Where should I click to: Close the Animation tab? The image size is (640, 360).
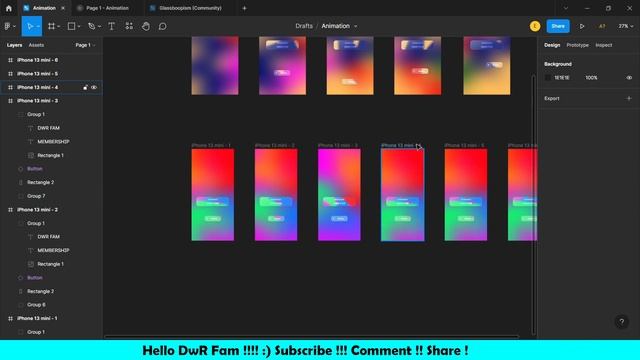pyautogui.click(x=63, y=8)
